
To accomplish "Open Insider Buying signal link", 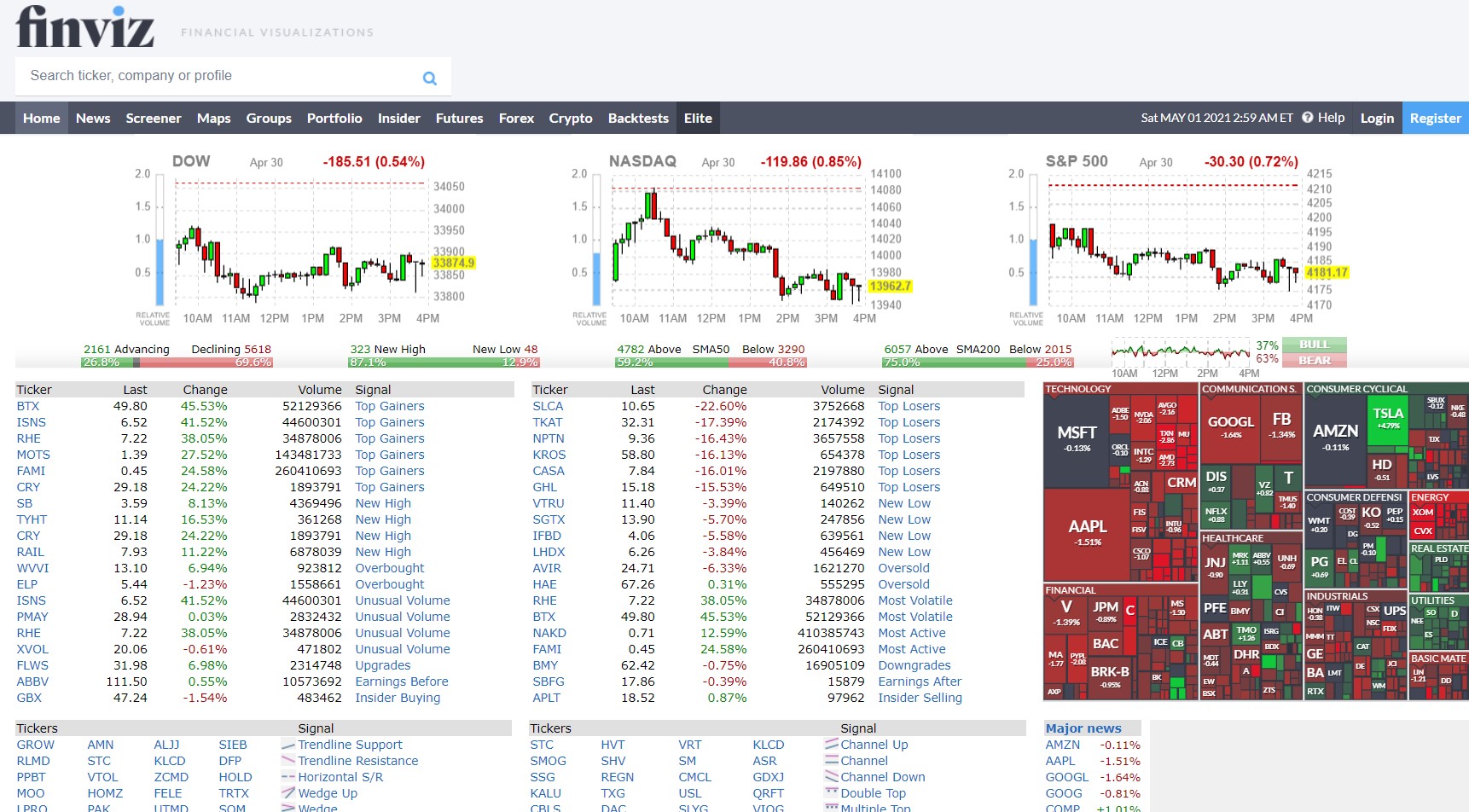I will click(398, 698).
